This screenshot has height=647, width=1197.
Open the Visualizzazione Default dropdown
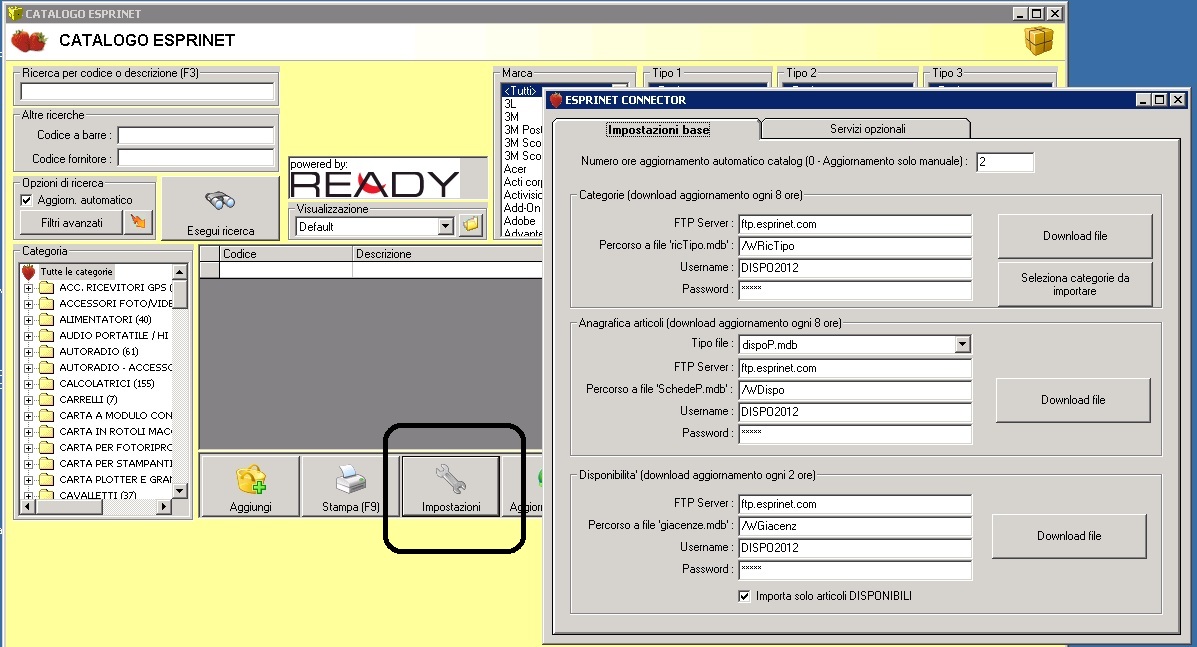point(445,226)
